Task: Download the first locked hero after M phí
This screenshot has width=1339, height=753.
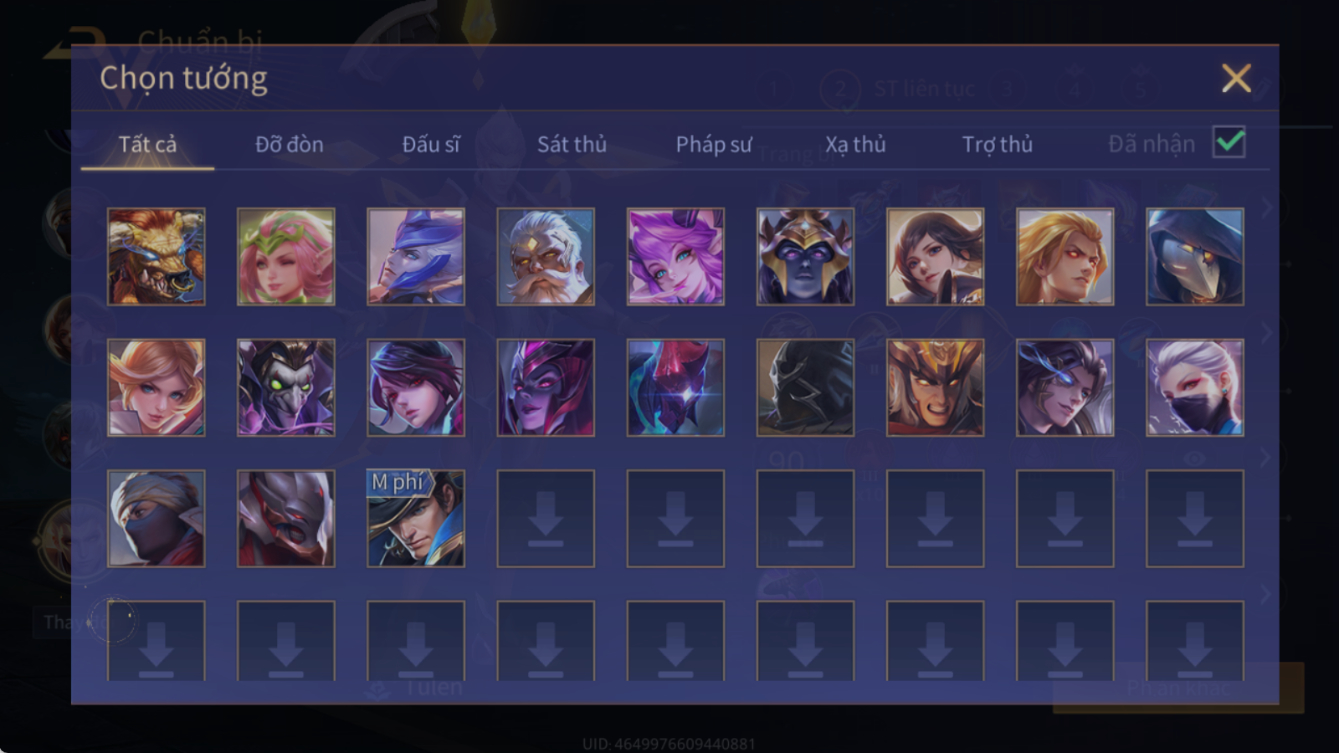Action: 546,519
